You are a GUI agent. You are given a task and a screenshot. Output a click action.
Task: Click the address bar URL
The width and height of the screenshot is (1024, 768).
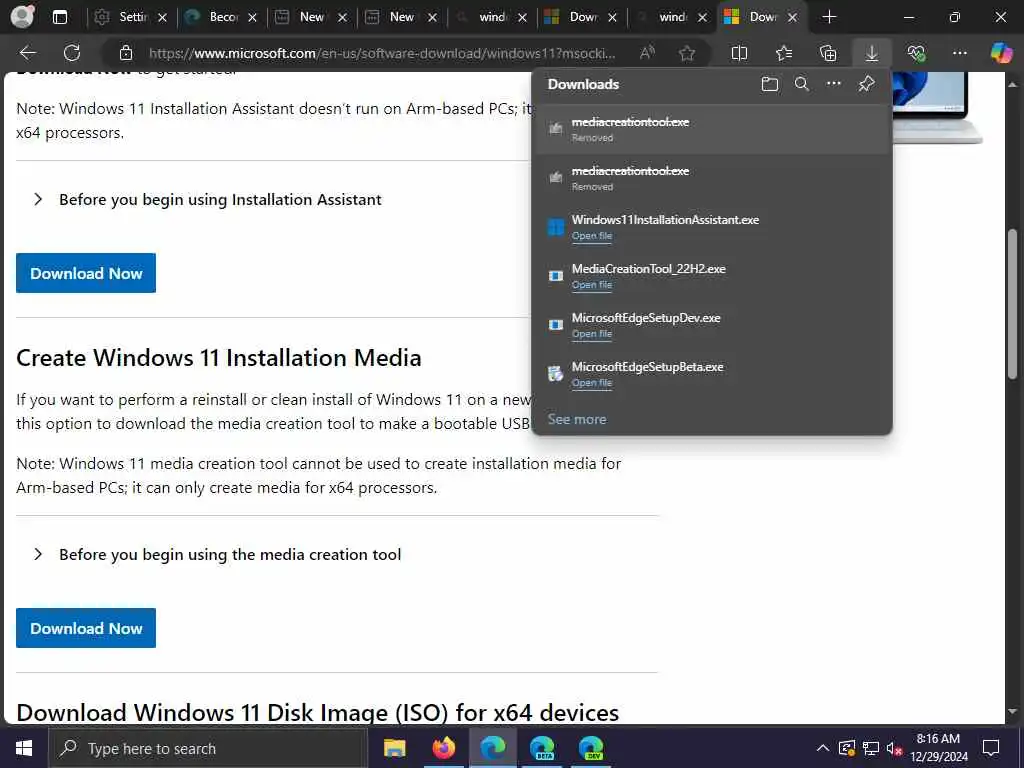(382, 53)
